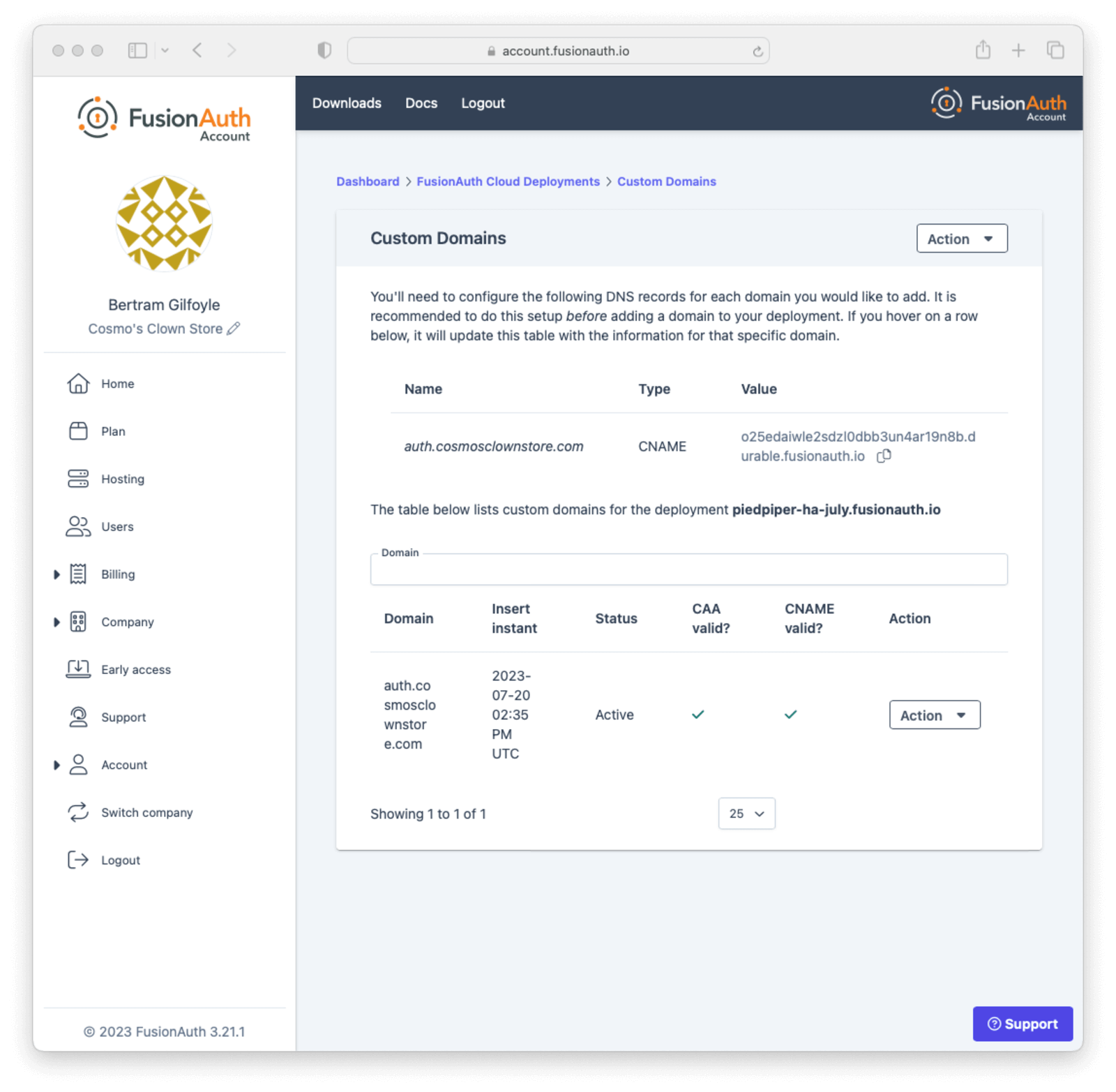
Task: Select Hosting in the sidebar menu
Action: pos(123,479)
